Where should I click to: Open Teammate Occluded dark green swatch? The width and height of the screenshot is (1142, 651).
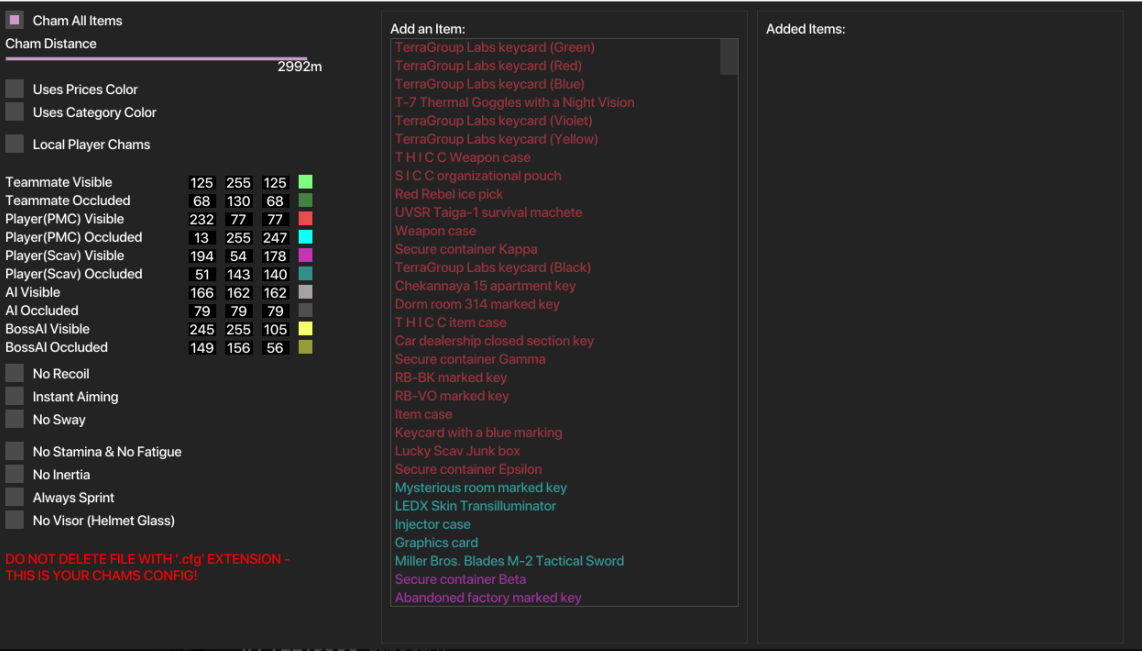tap(305, 200)
